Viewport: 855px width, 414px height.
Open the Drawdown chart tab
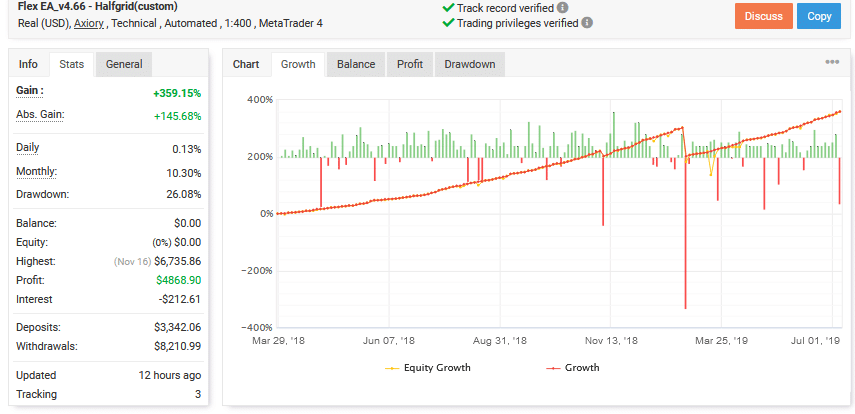(469, 64)
